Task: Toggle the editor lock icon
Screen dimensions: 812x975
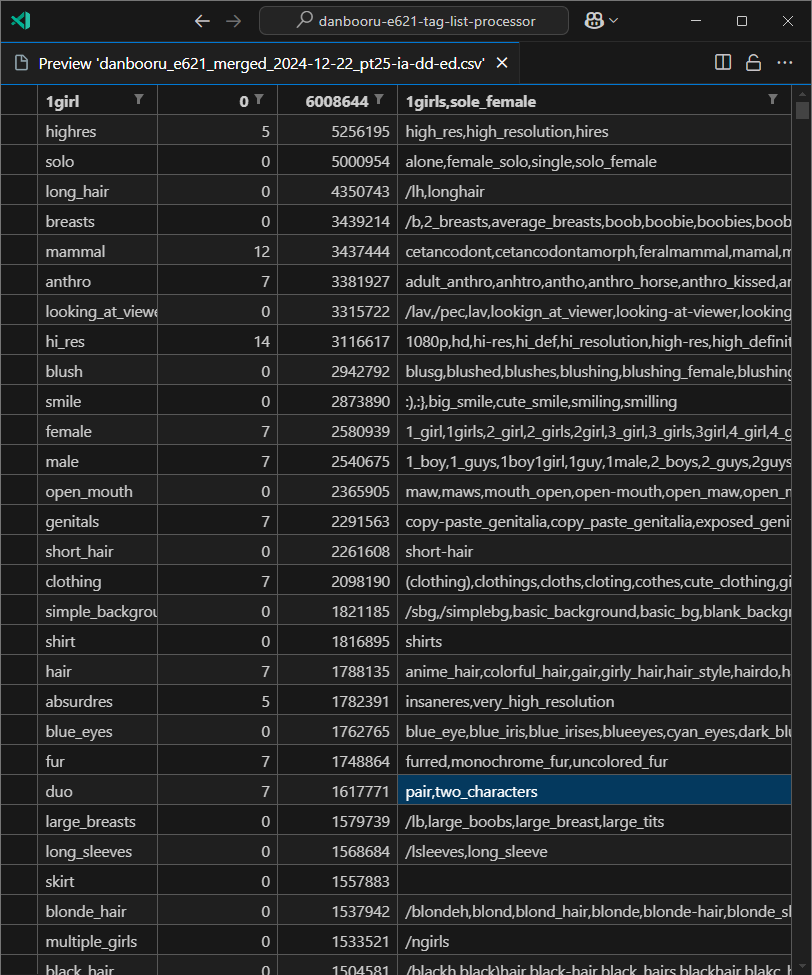Action: pyautogui.click(x=754, y=63)
